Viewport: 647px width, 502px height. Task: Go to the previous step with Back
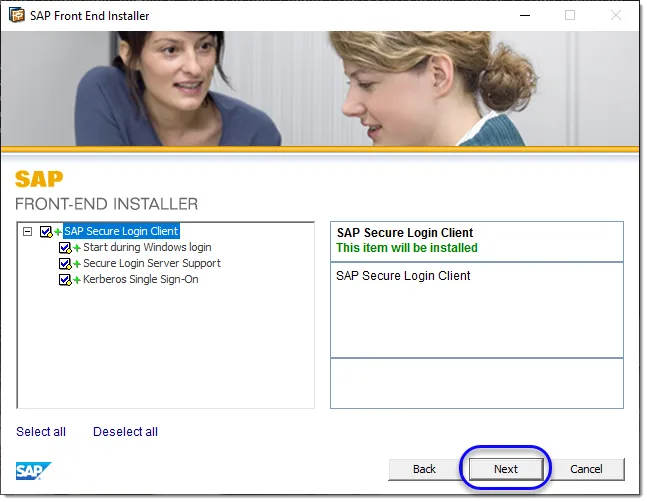pyautogui.click(x=424, y=469)
